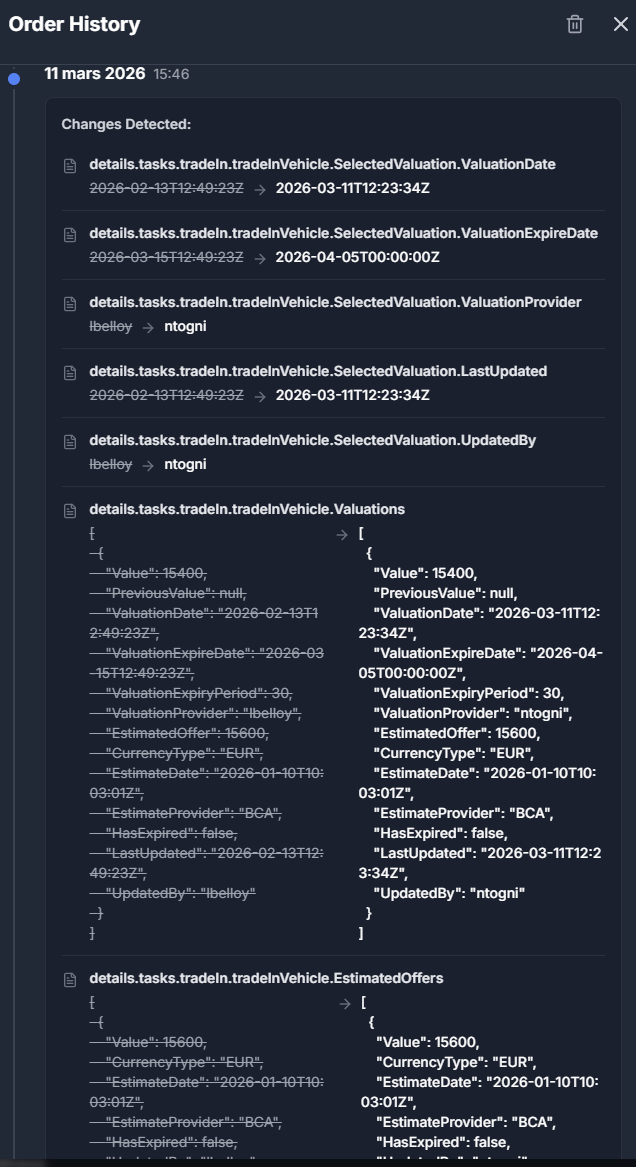
Task: Click document icon beside tradeInVehicle.Valuations
Action: [70, 511]
